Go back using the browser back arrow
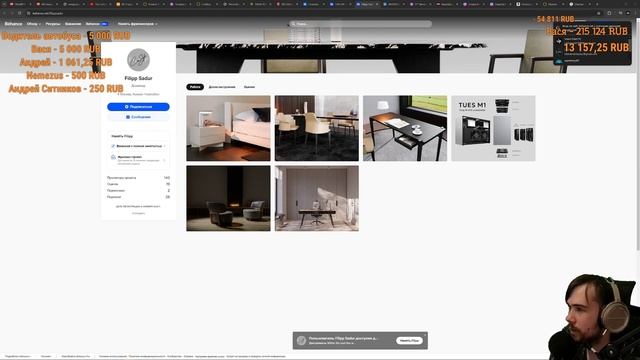Image resolution: width=640 pixels, height=360 pixels. point(4,13)
